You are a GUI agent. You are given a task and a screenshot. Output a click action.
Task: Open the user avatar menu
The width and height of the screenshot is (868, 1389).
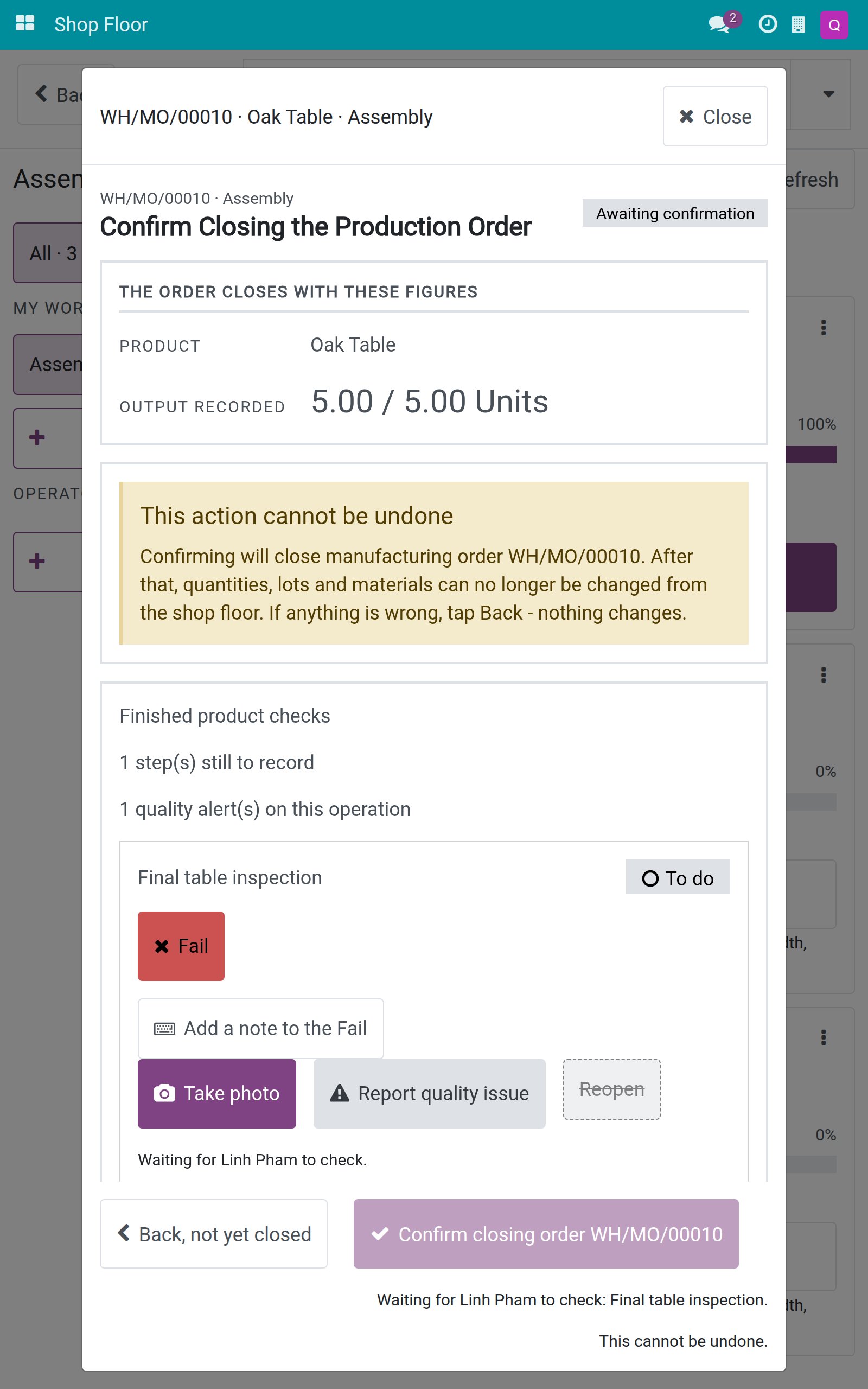point(834,24)
